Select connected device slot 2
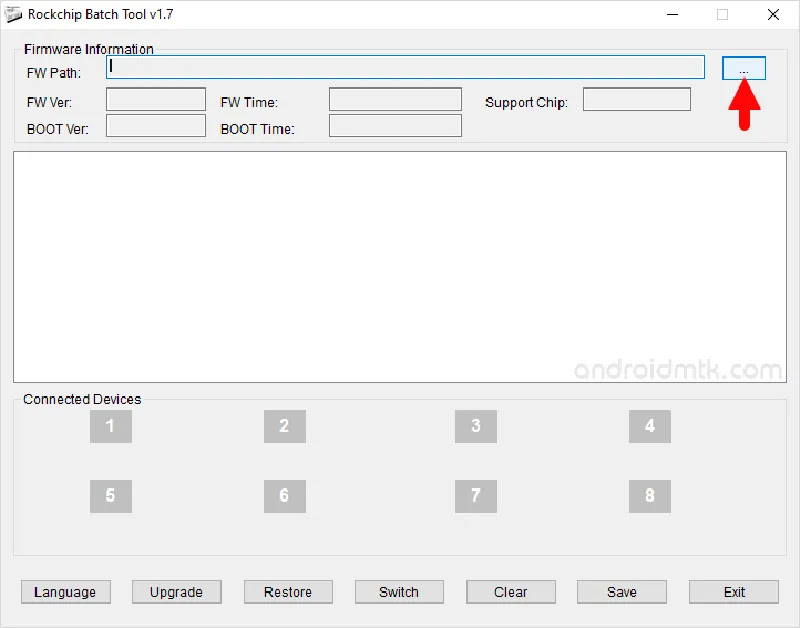This screenshot has height=628, width=800. click(285, 426)
